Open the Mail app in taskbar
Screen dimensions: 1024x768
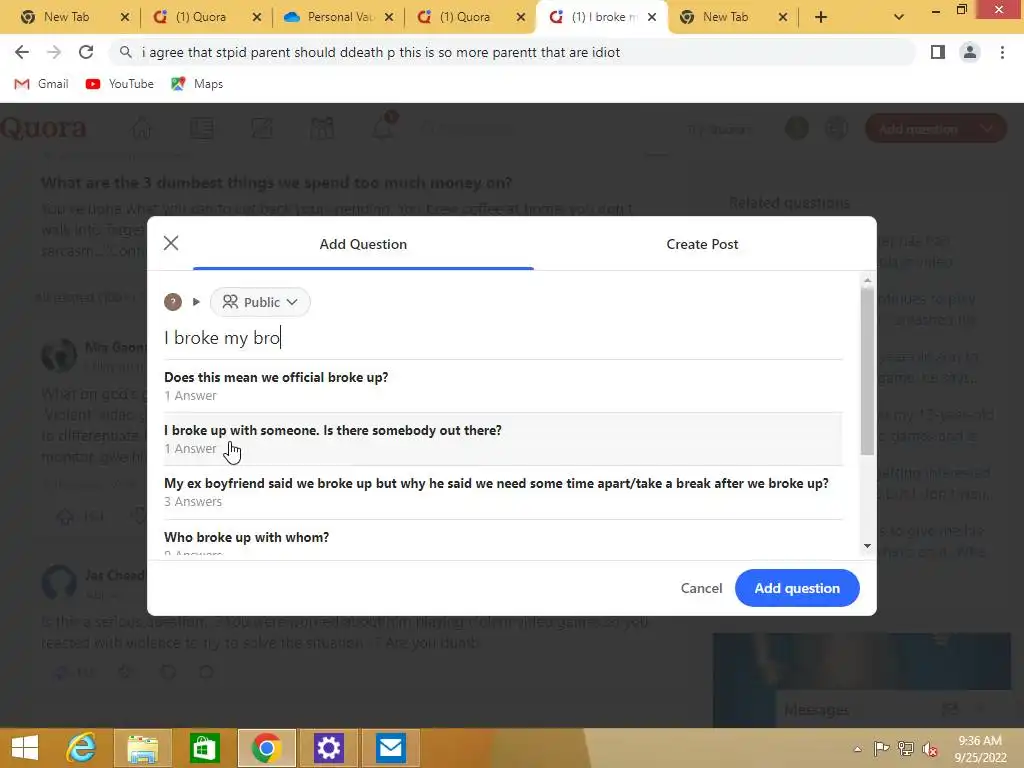point(391,748)
